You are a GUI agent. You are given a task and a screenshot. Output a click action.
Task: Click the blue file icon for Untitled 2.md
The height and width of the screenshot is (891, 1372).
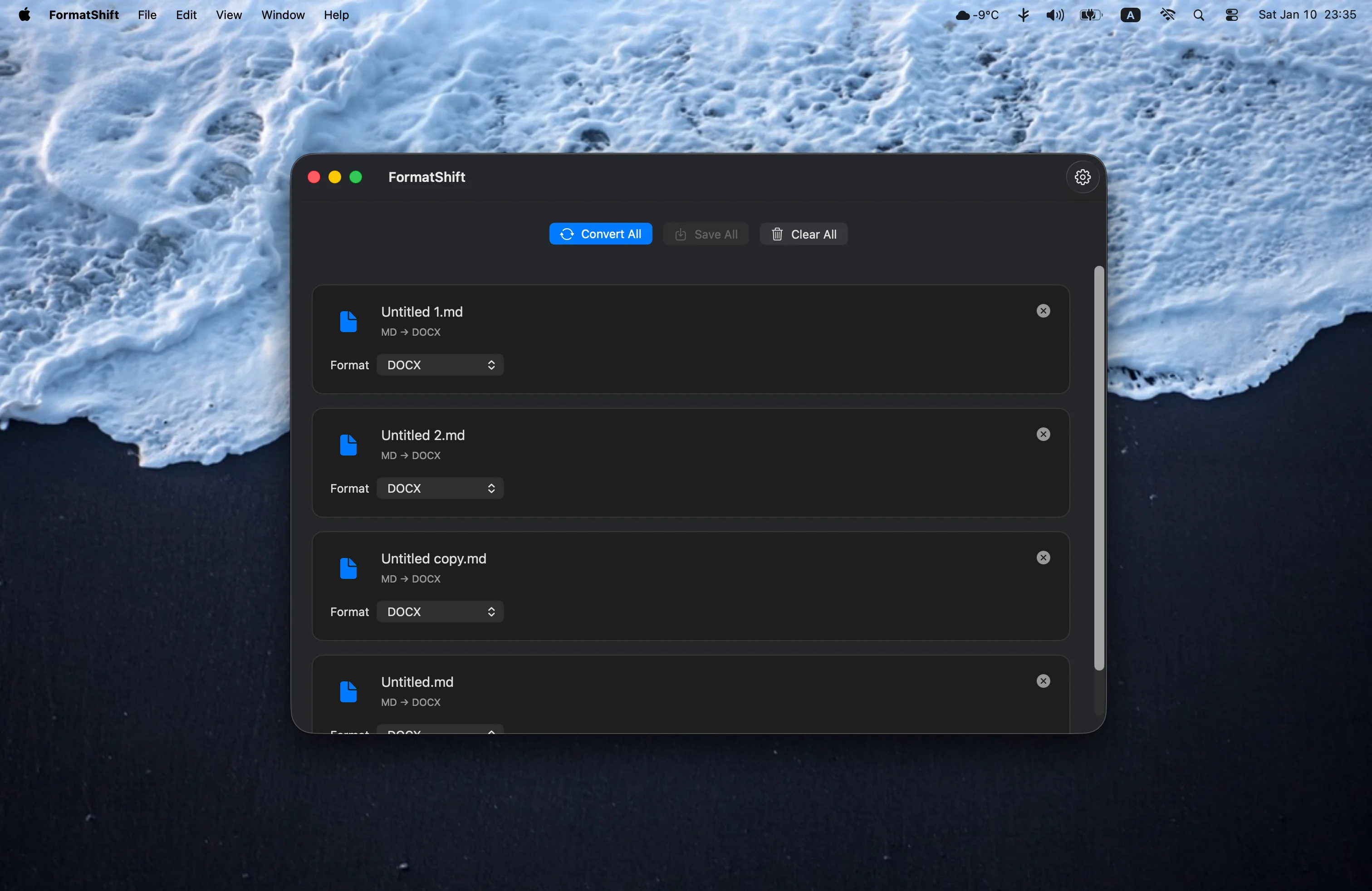pyautogui.click(x=349, y=444)
